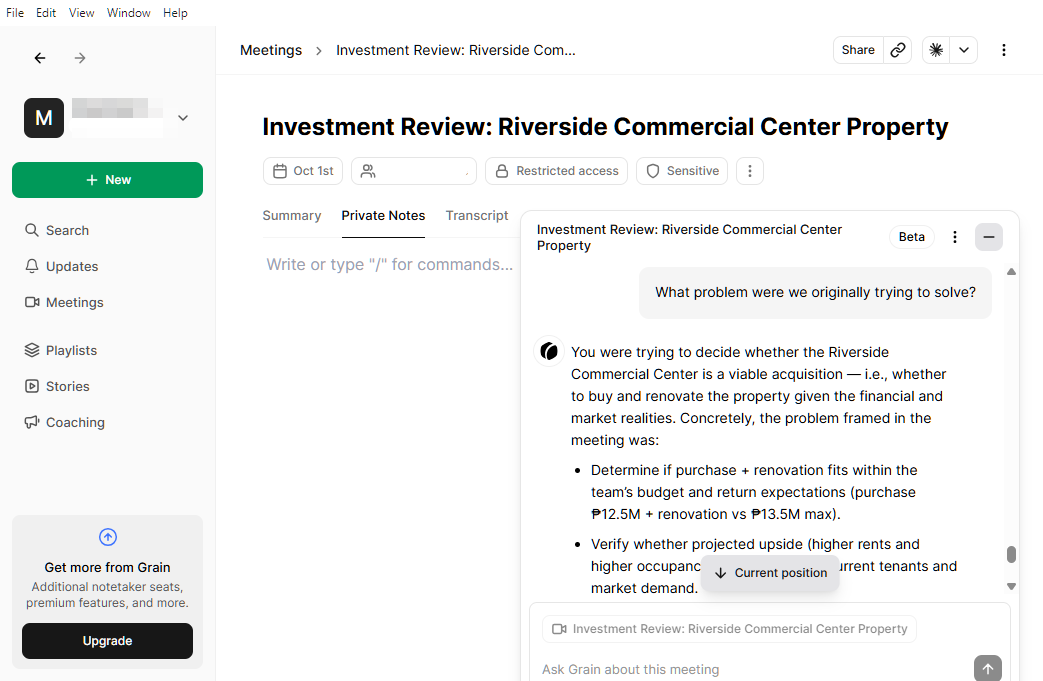Click the Meetings breadcrumb link
The image size is (1043, 681).
click(x=271, y=50)
